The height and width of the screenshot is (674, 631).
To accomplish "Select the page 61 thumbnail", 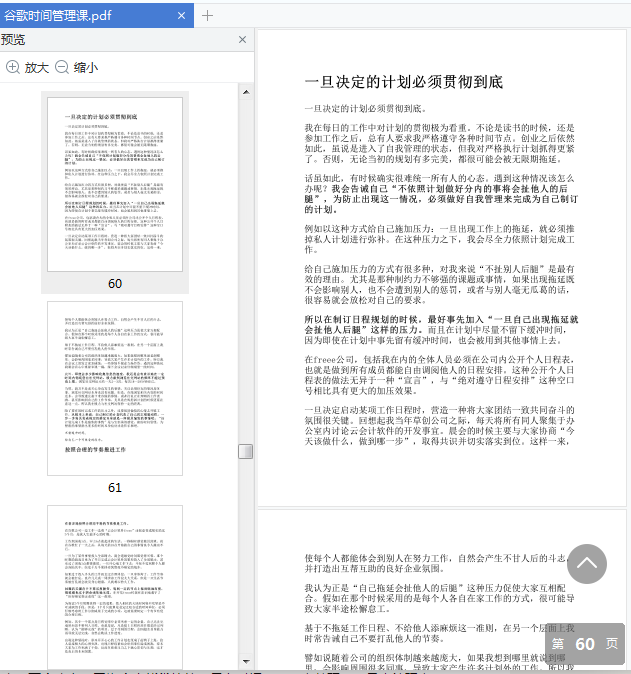I will [115, 388].
